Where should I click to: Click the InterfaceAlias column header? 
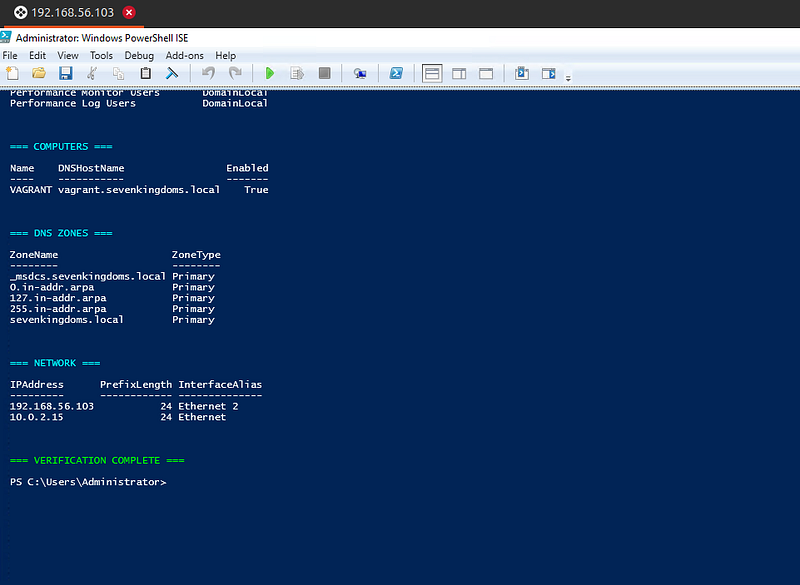[220, 385]
